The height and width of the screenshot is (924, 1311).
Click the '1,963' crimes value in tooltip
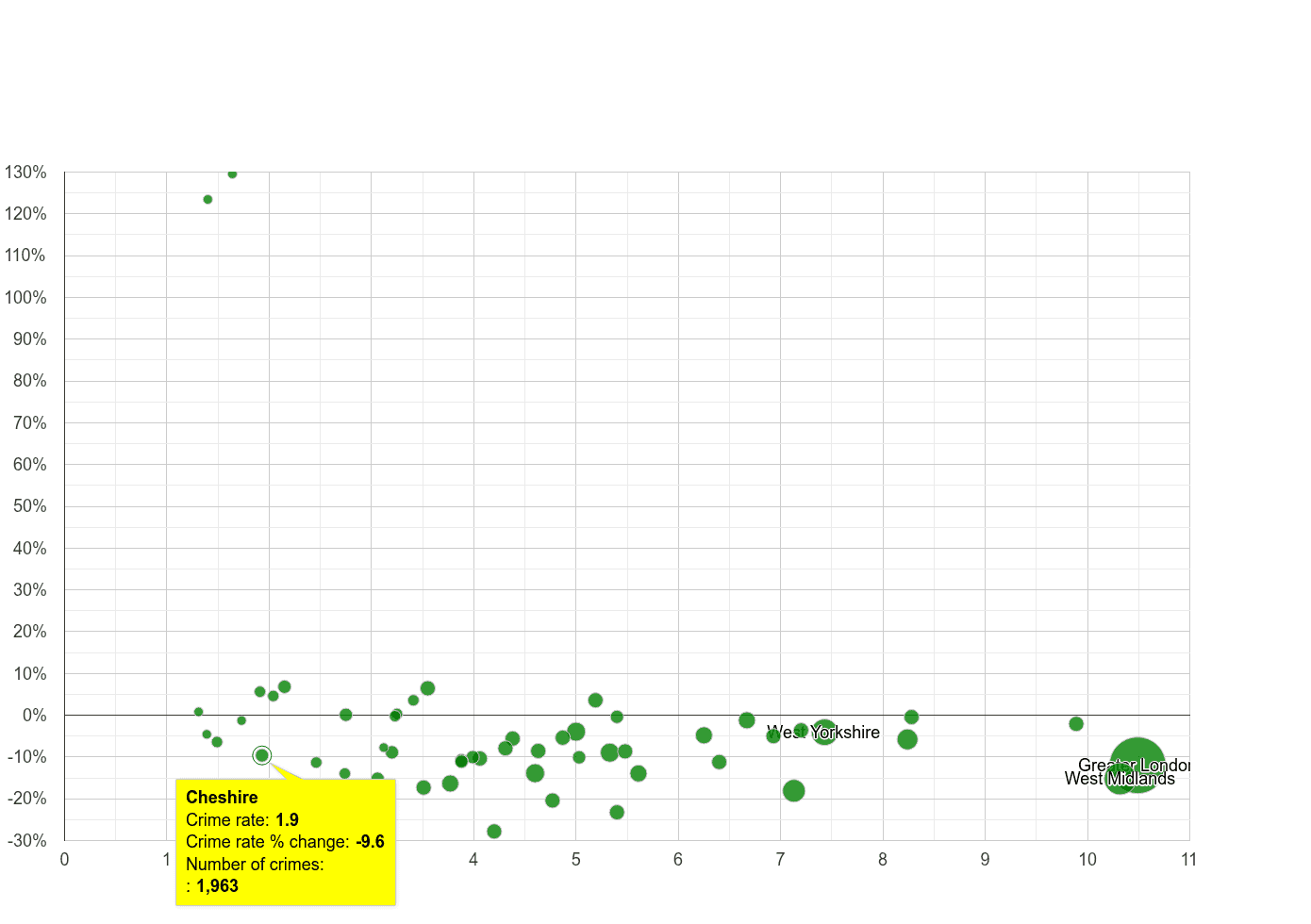coord(217,886)
